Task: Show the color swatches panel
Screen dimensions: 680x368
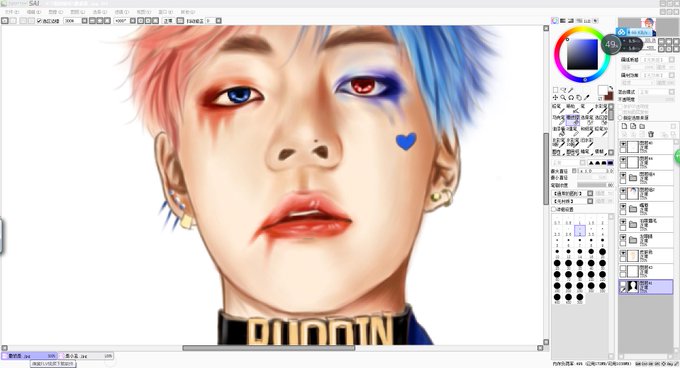Action: point(587,21)
